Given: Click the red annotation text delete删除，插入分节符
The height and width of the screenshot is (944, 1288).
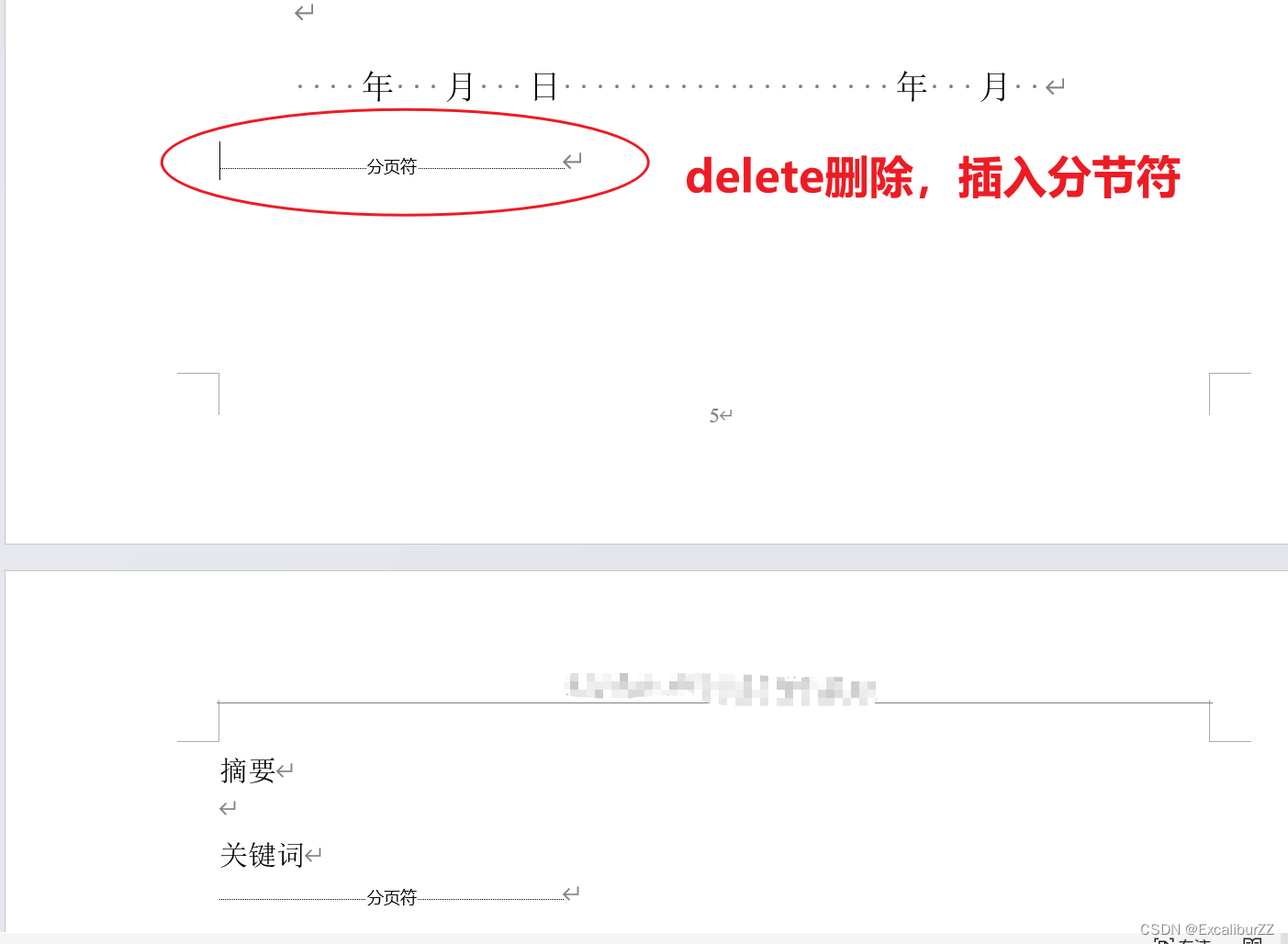Looking at the screenshot, I should (933, 177).
